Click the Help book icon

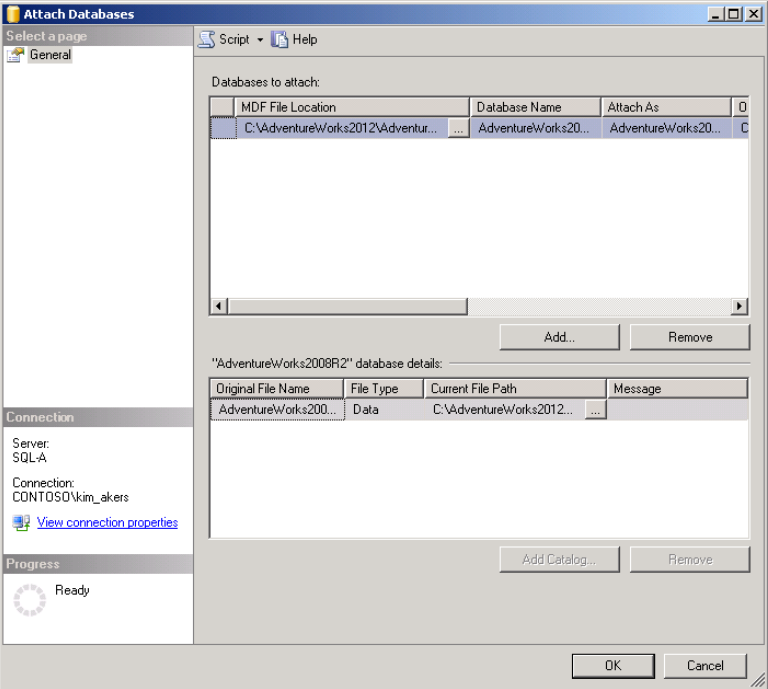[x=280, y=39]
